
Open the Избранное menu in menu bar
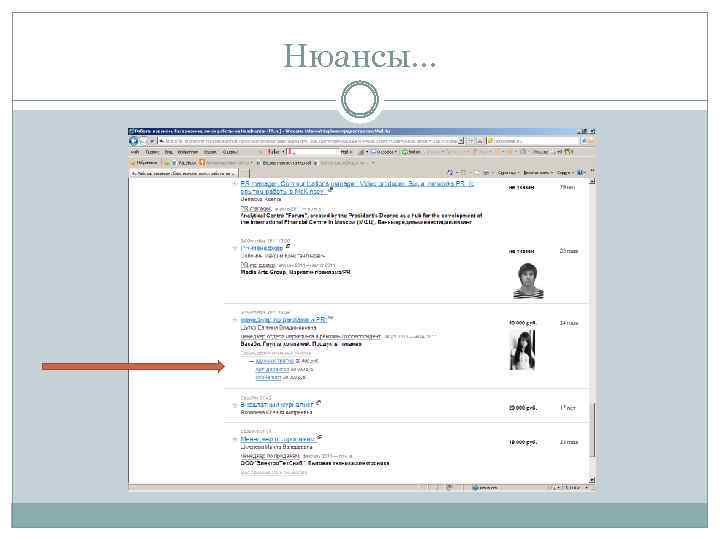187,152
